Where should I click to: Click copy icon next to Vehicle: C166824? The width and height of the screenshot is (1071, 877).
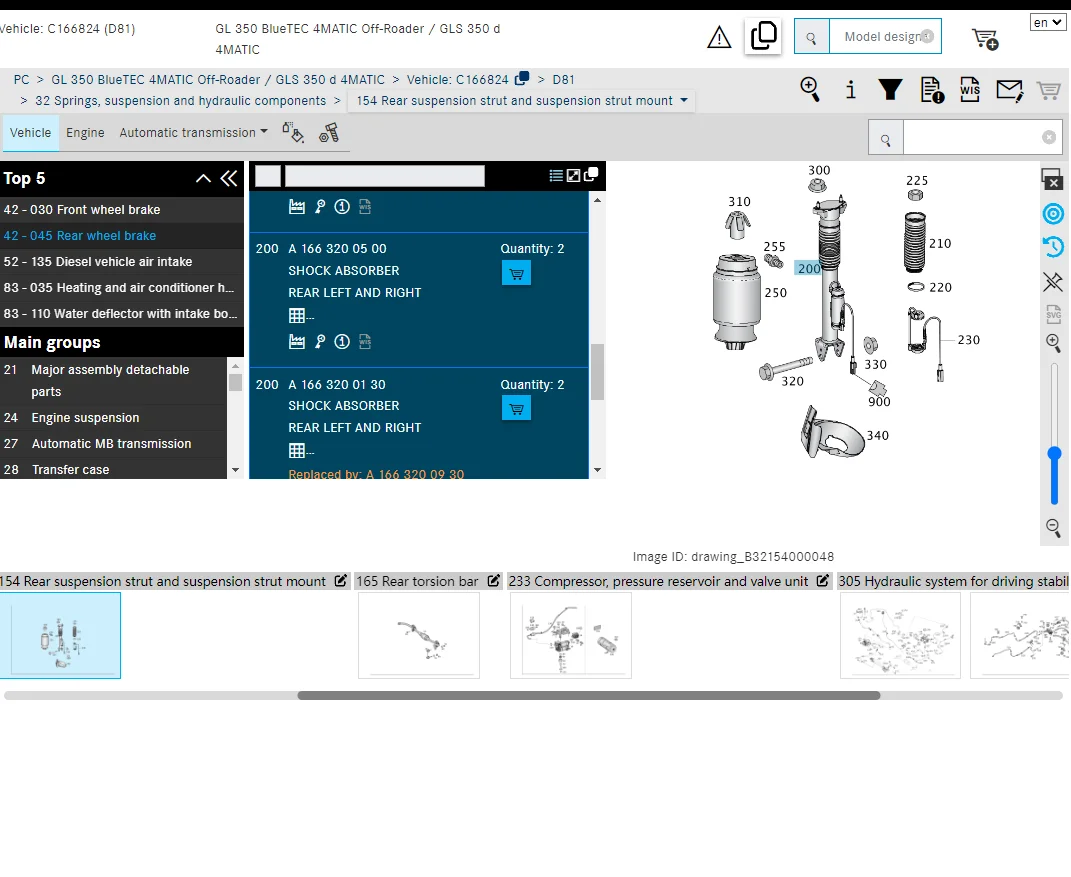point(522,78)
